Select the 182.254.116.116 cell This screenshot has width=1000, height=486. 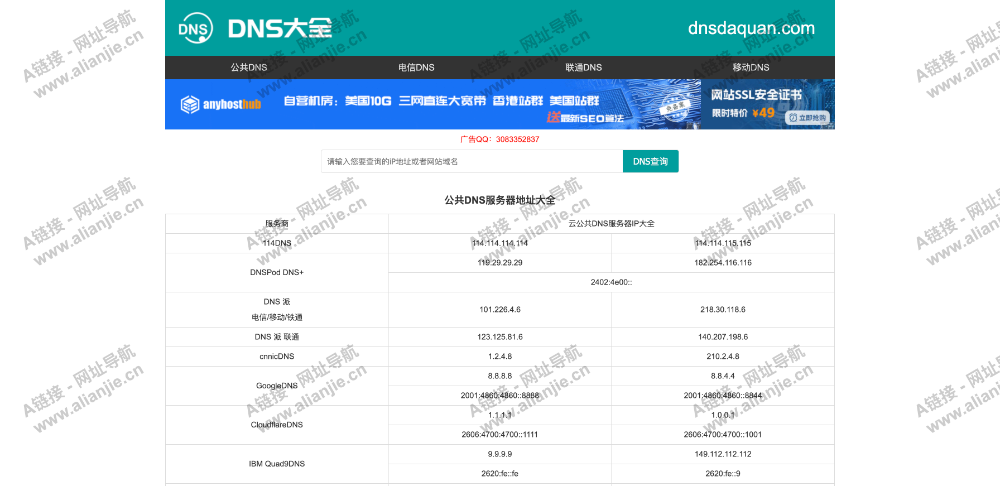(x=723, y=263)
